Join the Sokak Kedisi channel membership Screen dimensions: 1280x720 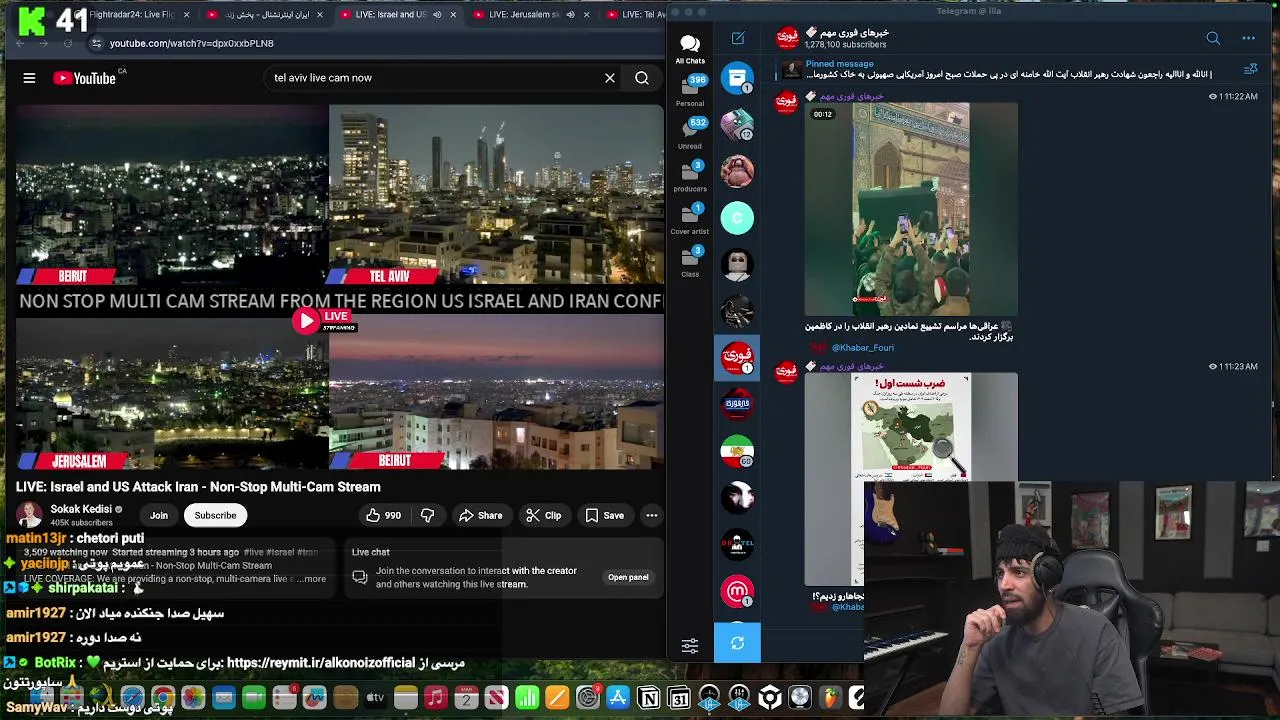(x=159, y=515)
